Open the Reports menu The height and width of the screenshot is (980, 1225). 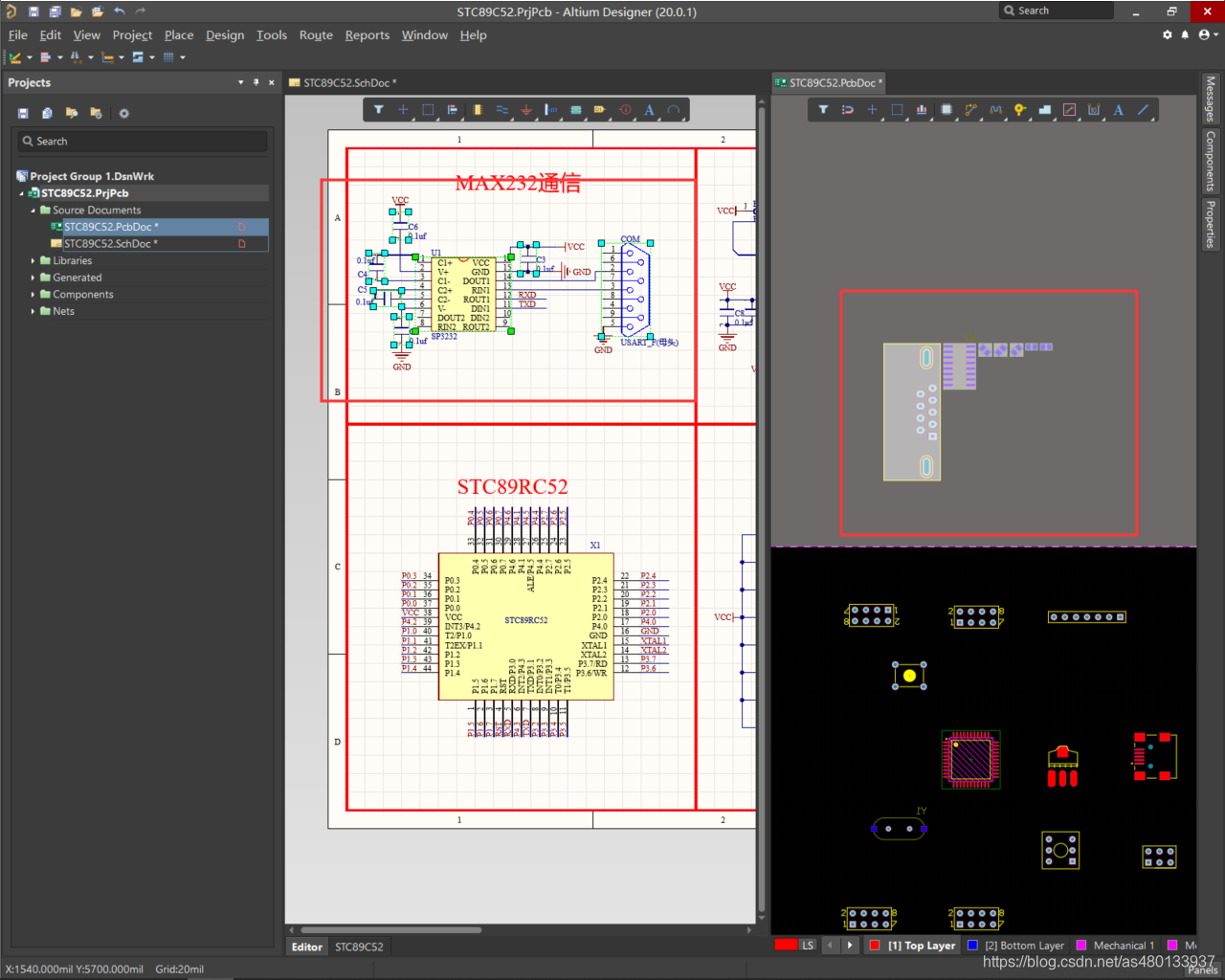click(367, 34)
